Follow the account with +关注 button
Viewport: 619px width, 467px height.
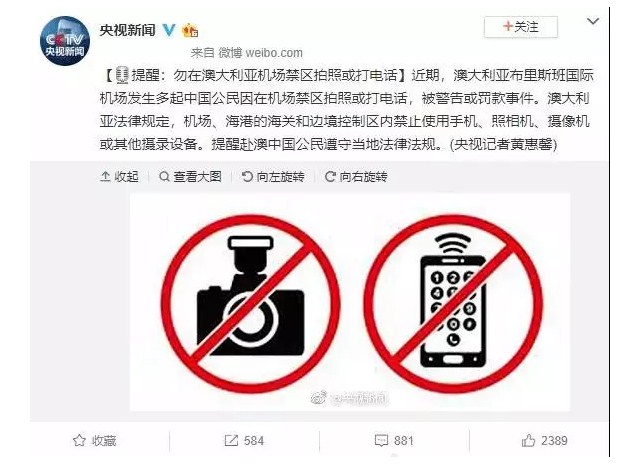[x=521, y=27]
